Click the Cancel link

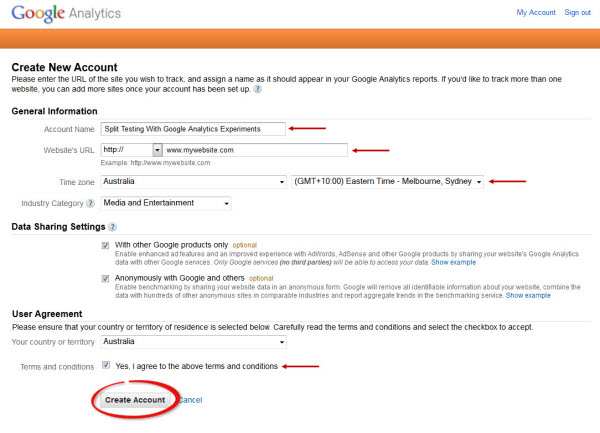191,400
